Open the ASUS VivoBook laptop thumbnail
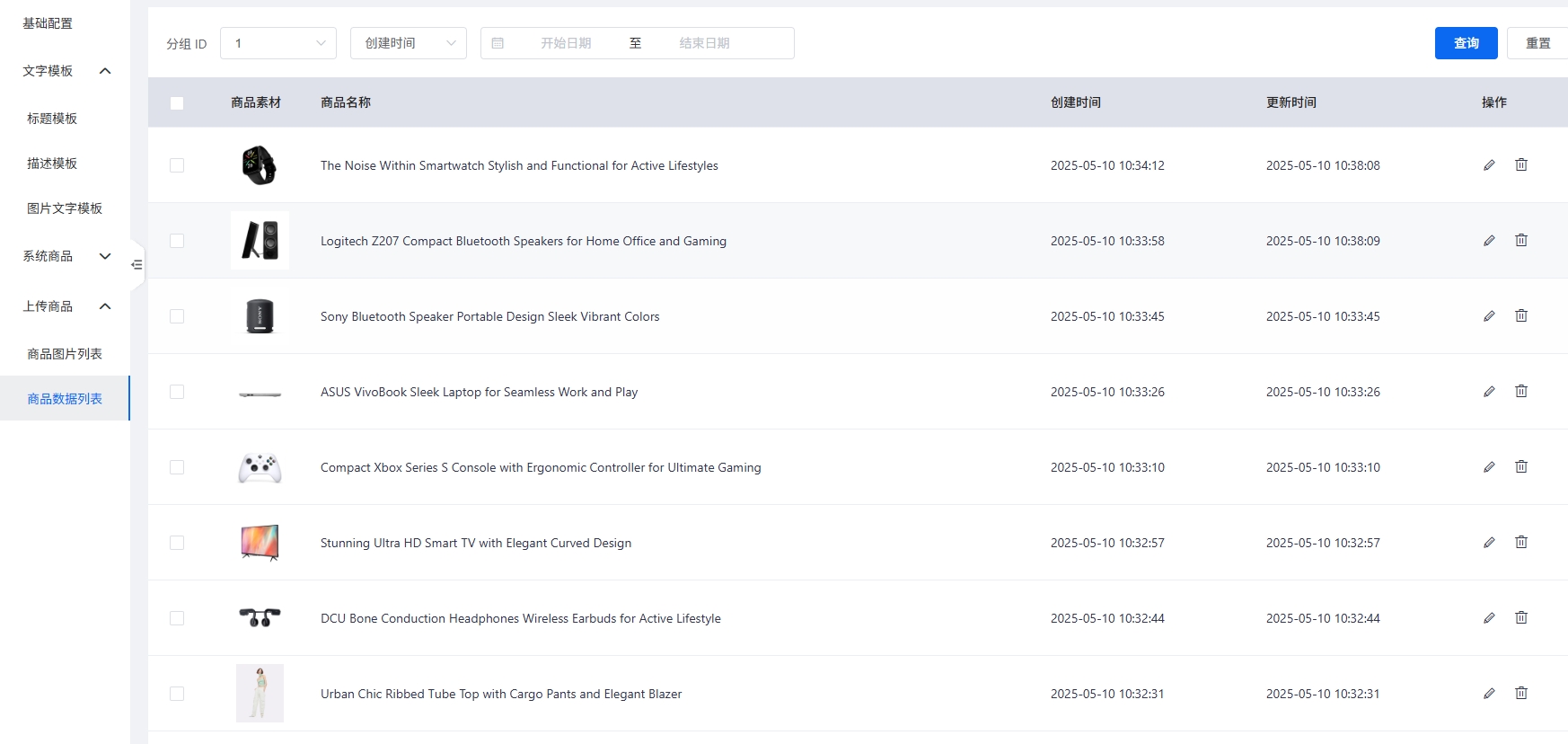This screenshot has height=744, width=1568. coord(260,394)
